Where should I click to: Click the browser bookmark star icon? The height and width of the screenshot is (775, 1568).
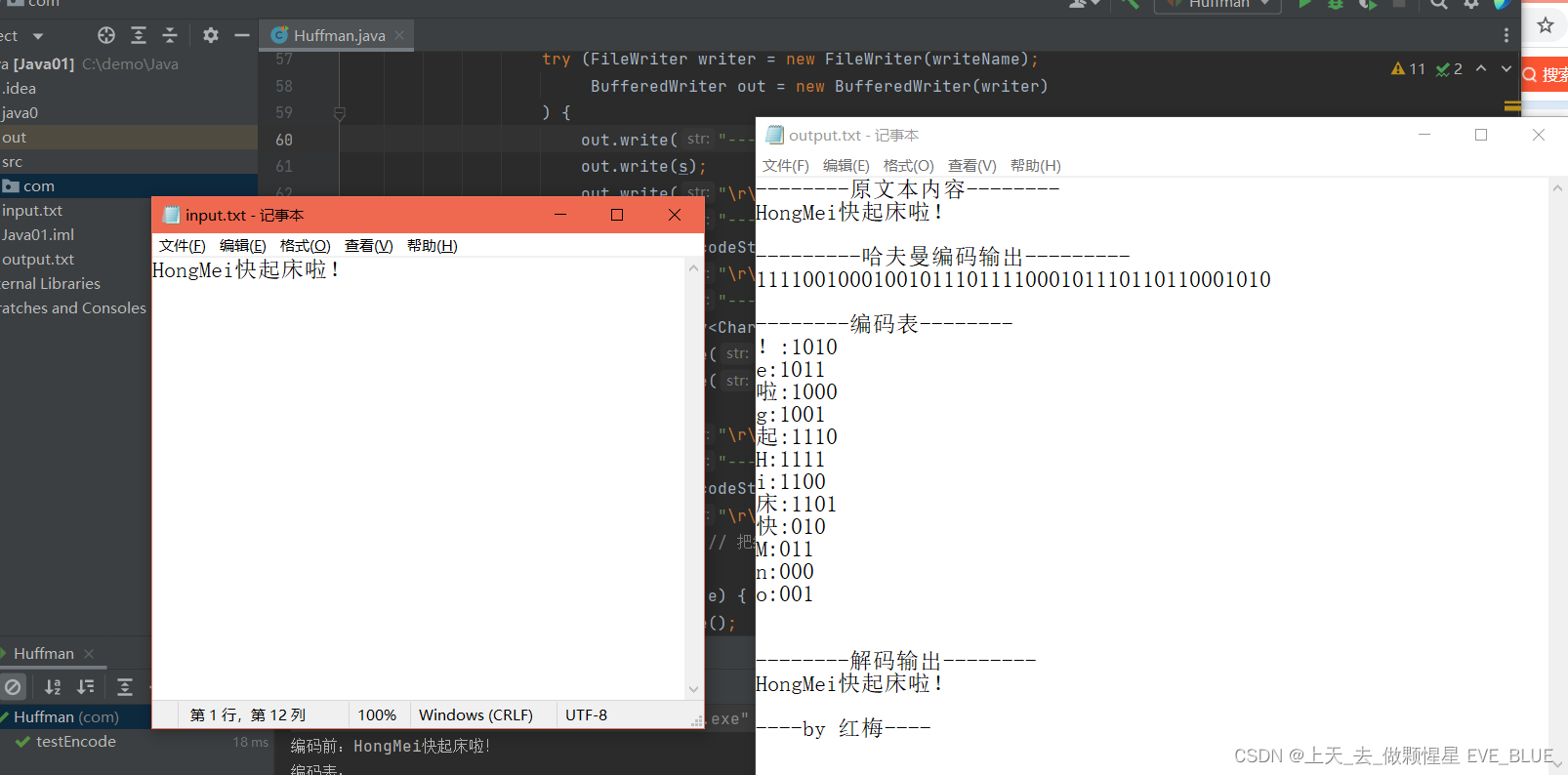click(x=1546, y=25)
